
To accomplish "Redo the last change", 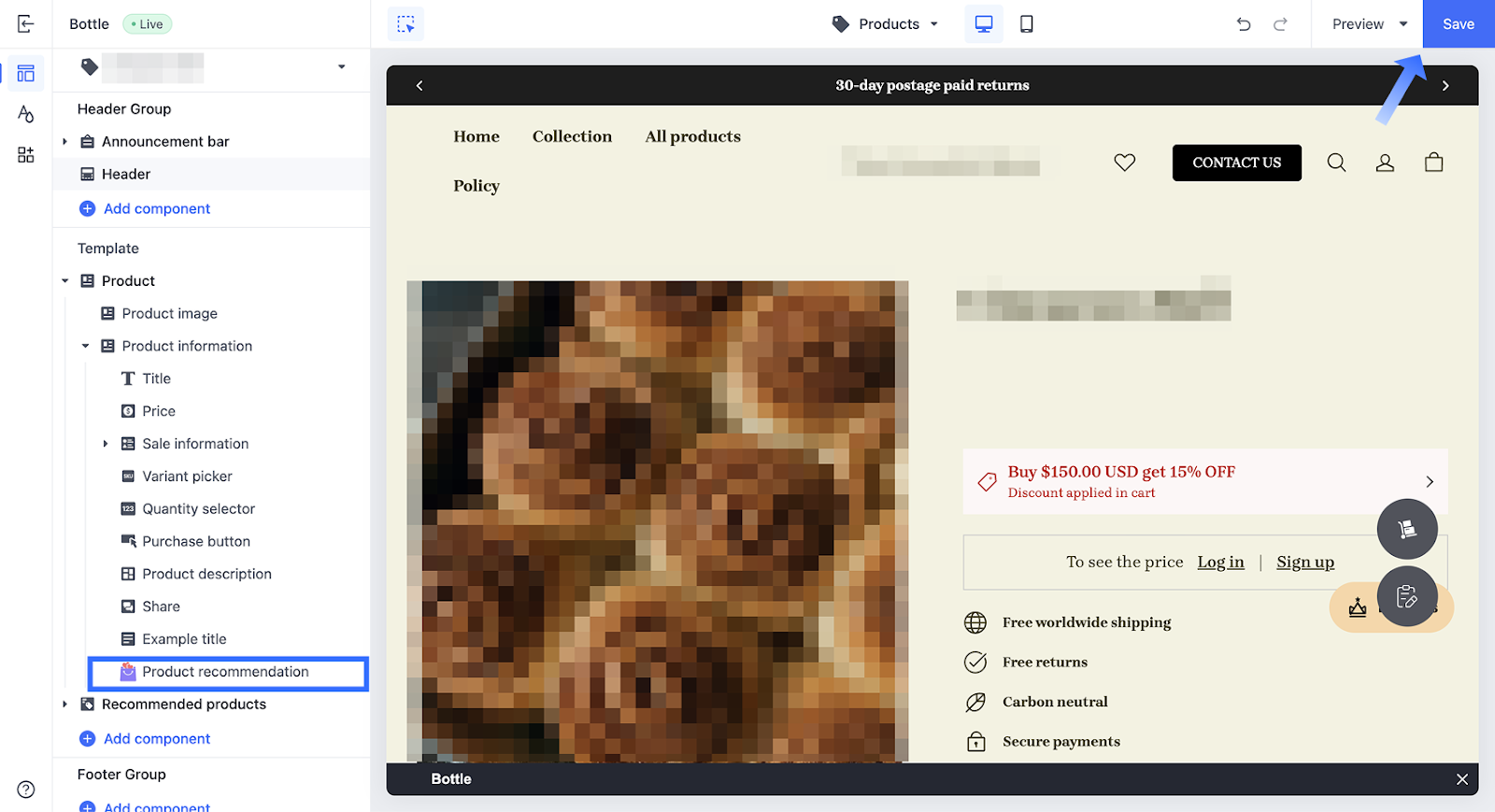I will pos(1280,24).
